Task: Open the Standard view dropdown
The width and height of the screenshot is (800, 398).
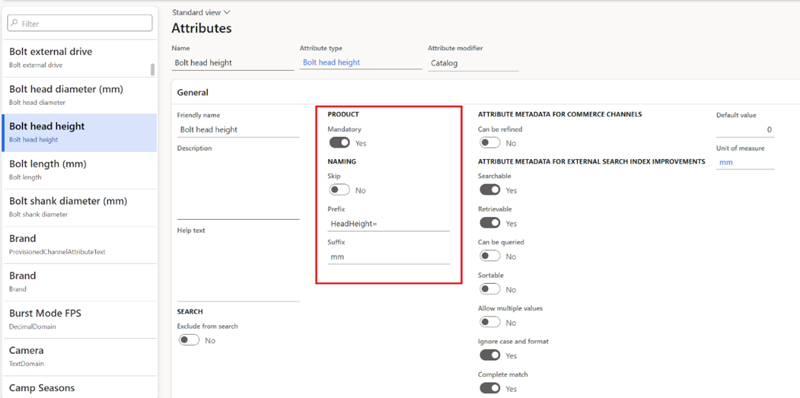Action: pos(201,12)
